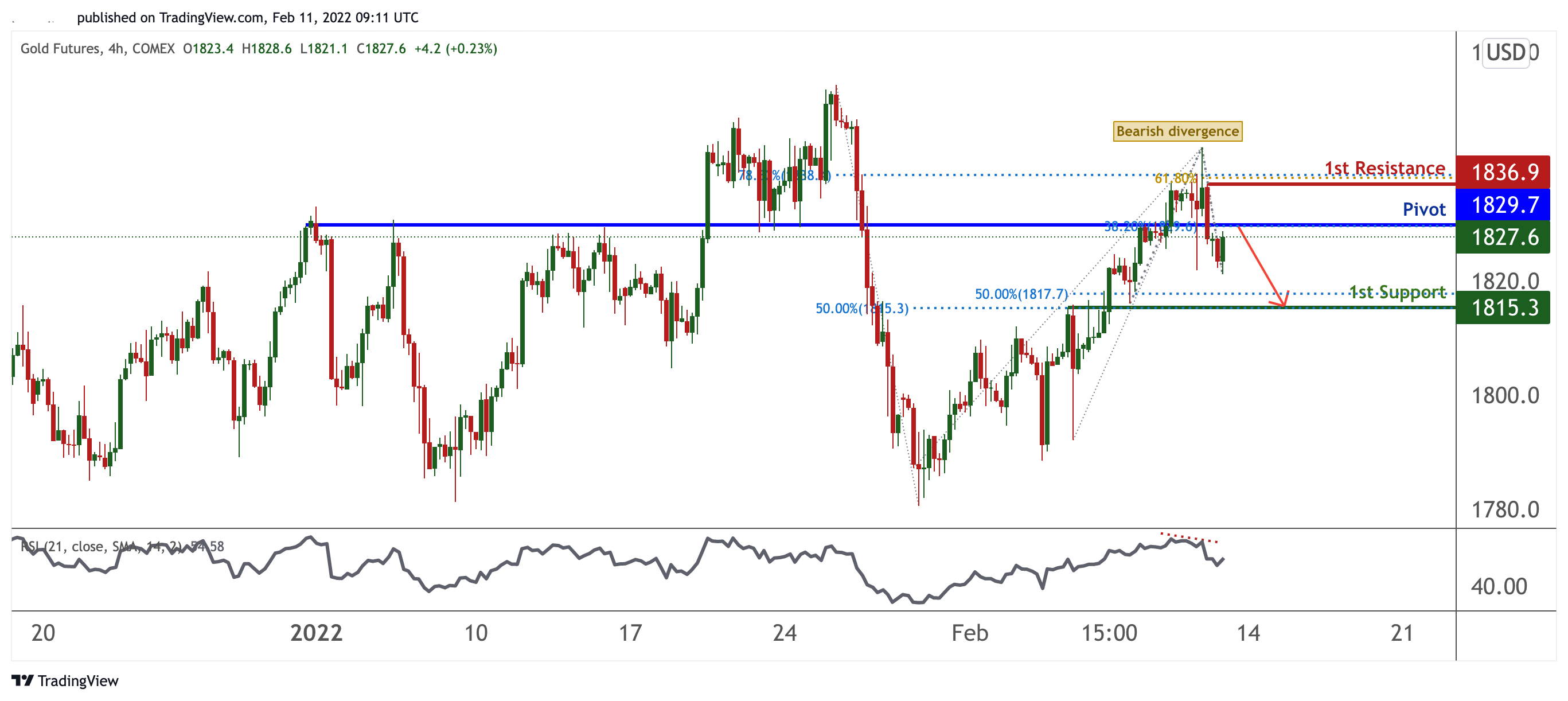This screenshot has height=701, width=1568.
Task: Click the 1800.0 price axis label
Action: click(1505, 396)
